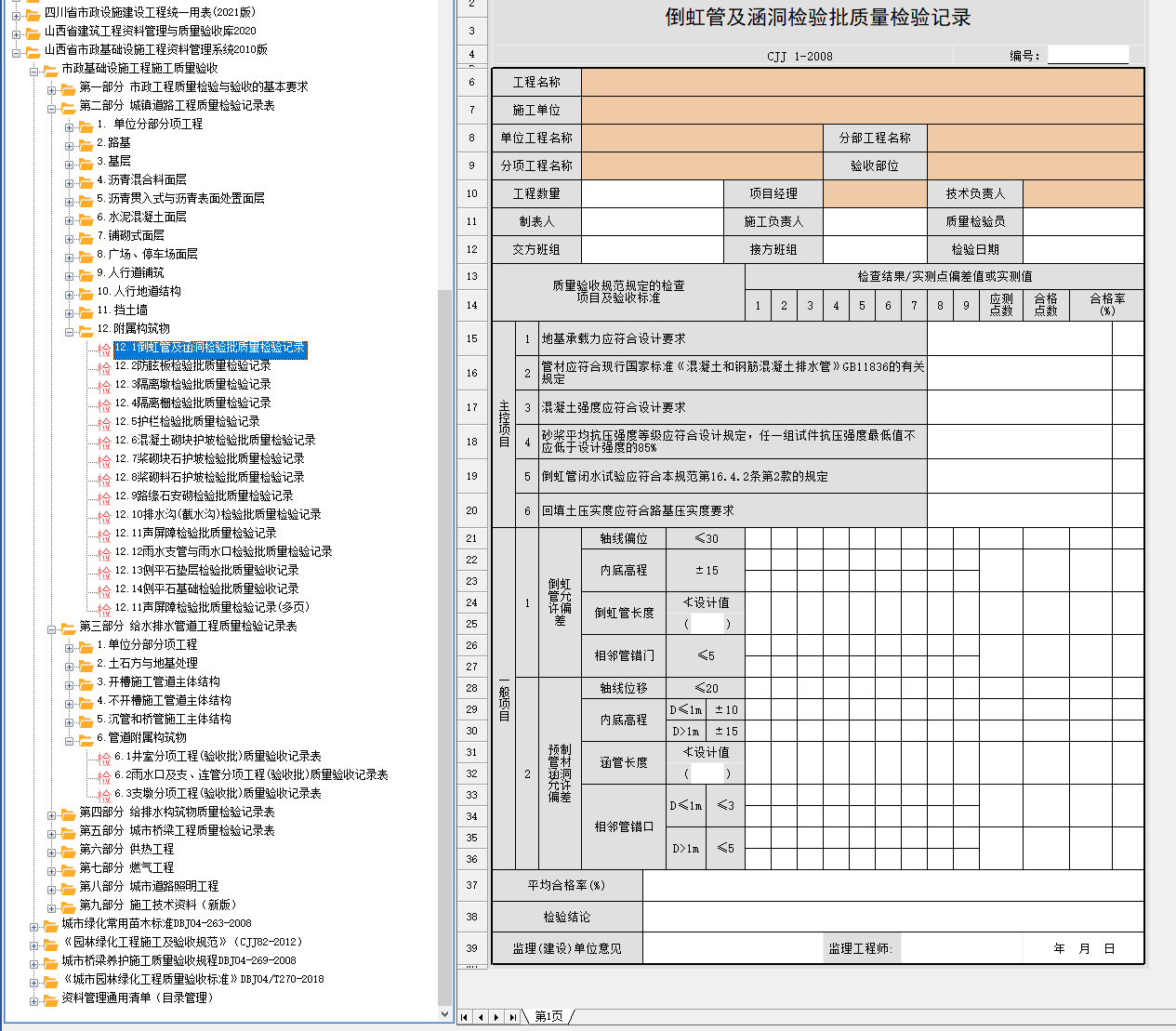Viewport: 1176px width, 1031px height.
Task: Click the down arrow of the tree panel scrollbar
Action: coord(445,1014)
